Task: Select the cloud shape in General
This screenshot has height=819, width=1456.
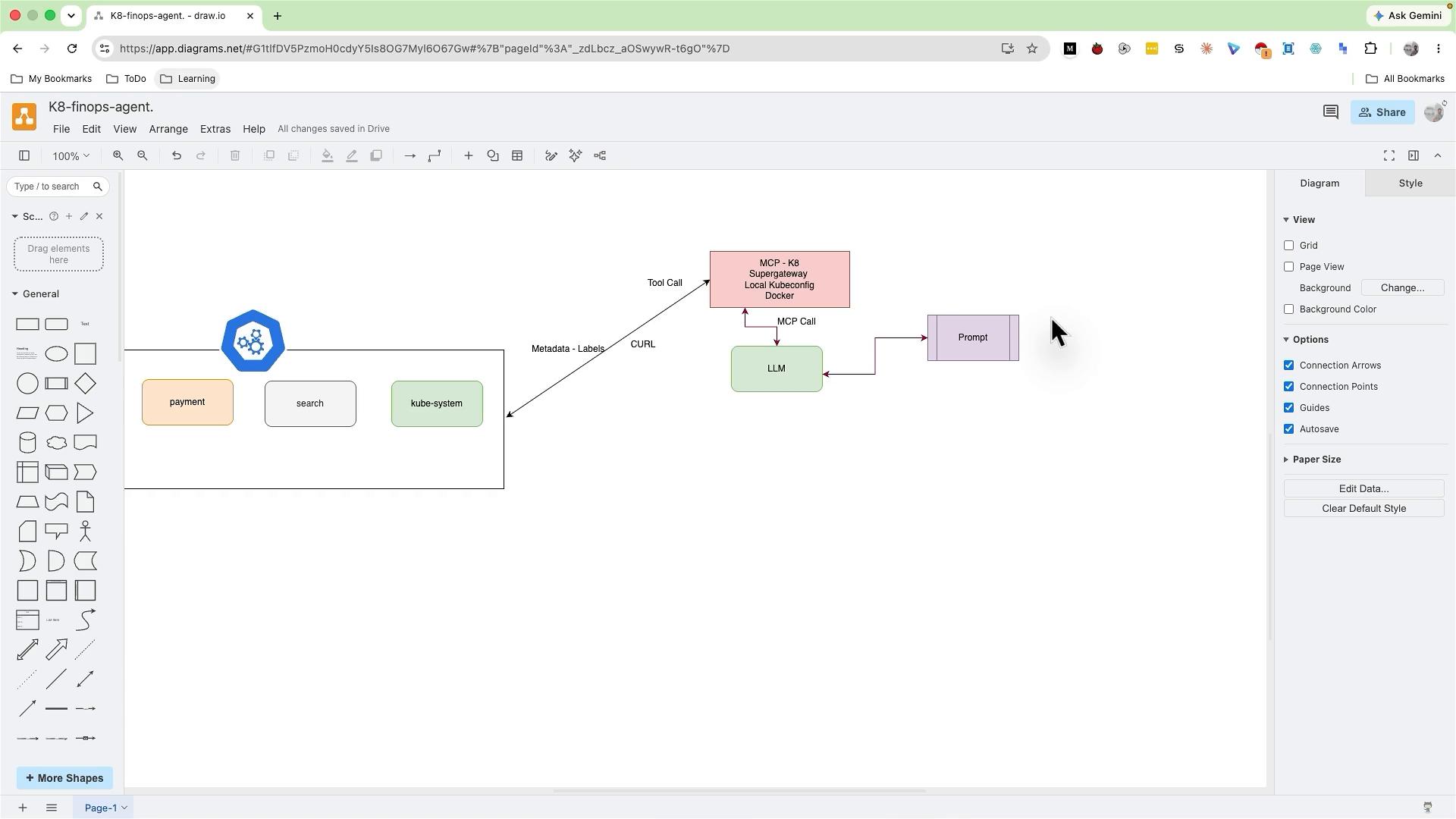Action: (x=56, y=443)
